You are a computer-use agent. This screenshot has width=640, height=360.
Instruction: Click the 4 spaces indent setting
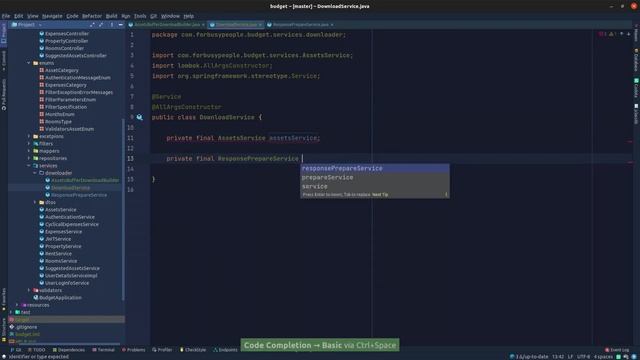point(603,357)
